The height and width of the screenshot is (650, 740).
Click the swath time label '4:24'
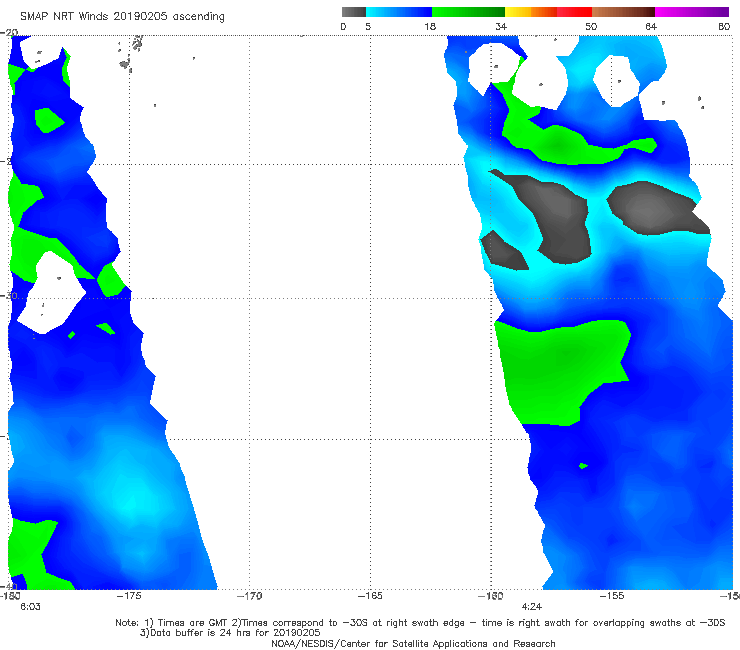click(532, 607)
